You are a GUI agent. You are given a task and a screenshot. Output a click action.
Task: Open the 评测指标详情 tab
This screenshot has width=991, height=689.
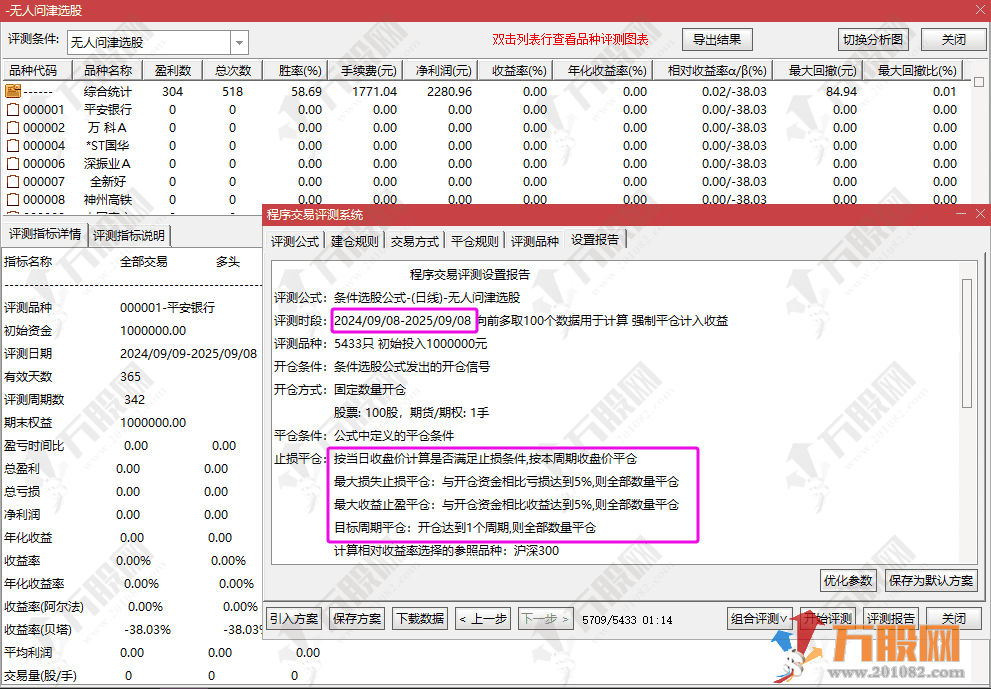[45, 234]
